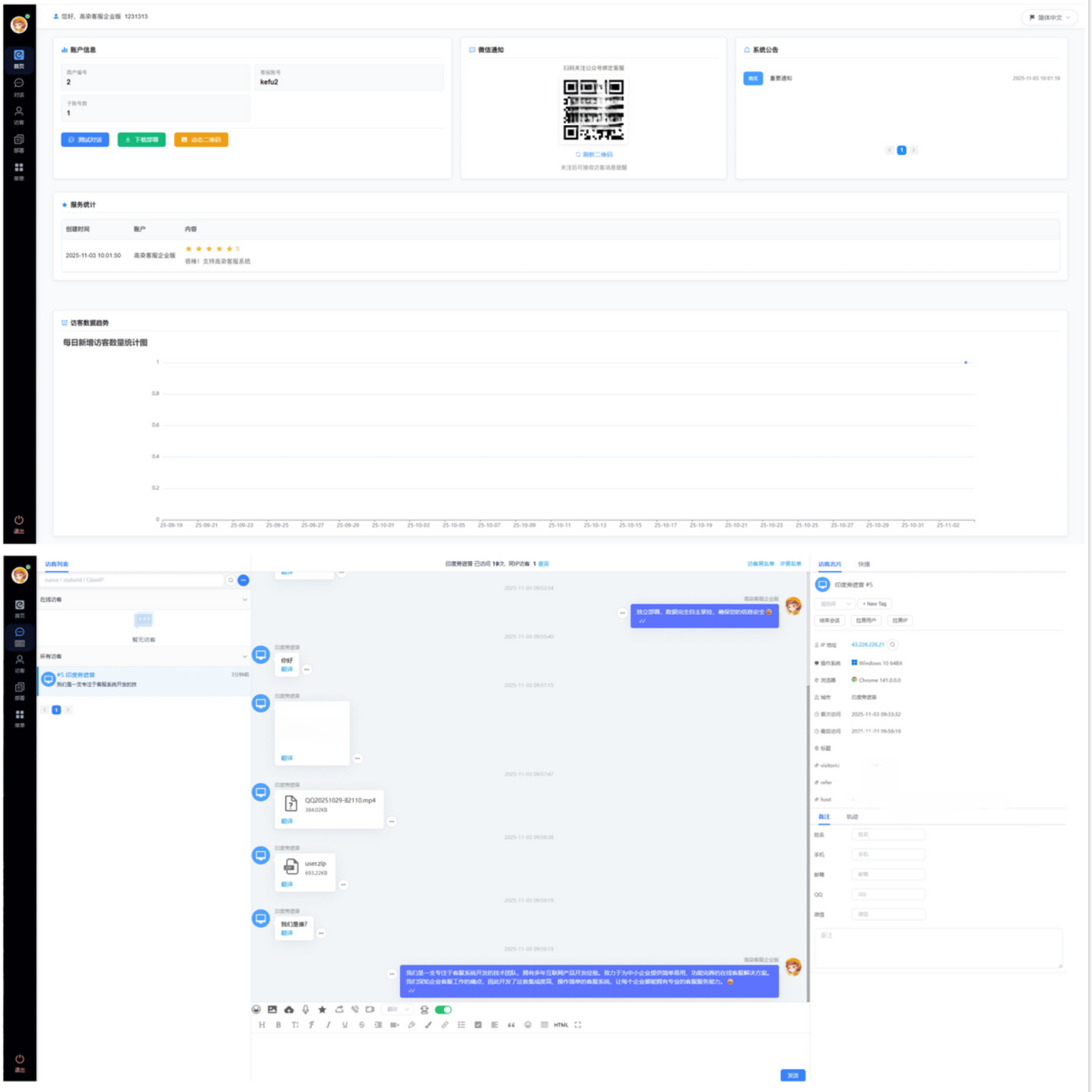Open the image upload icon in chat toolbar

click(x=272, y=1009)
